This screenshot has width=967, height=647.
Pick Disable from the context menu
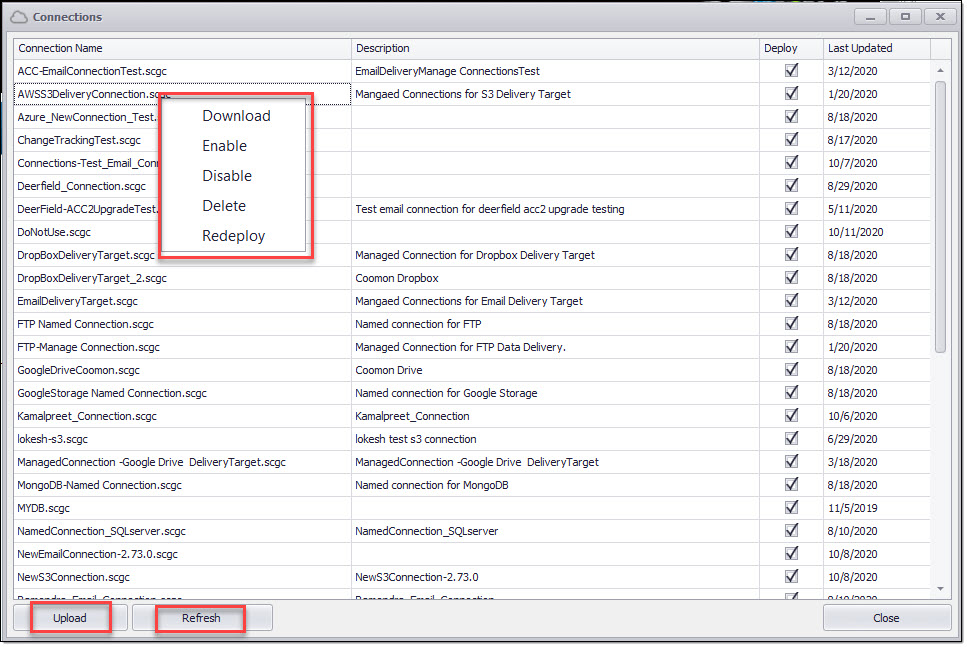[x=227, y=176]
